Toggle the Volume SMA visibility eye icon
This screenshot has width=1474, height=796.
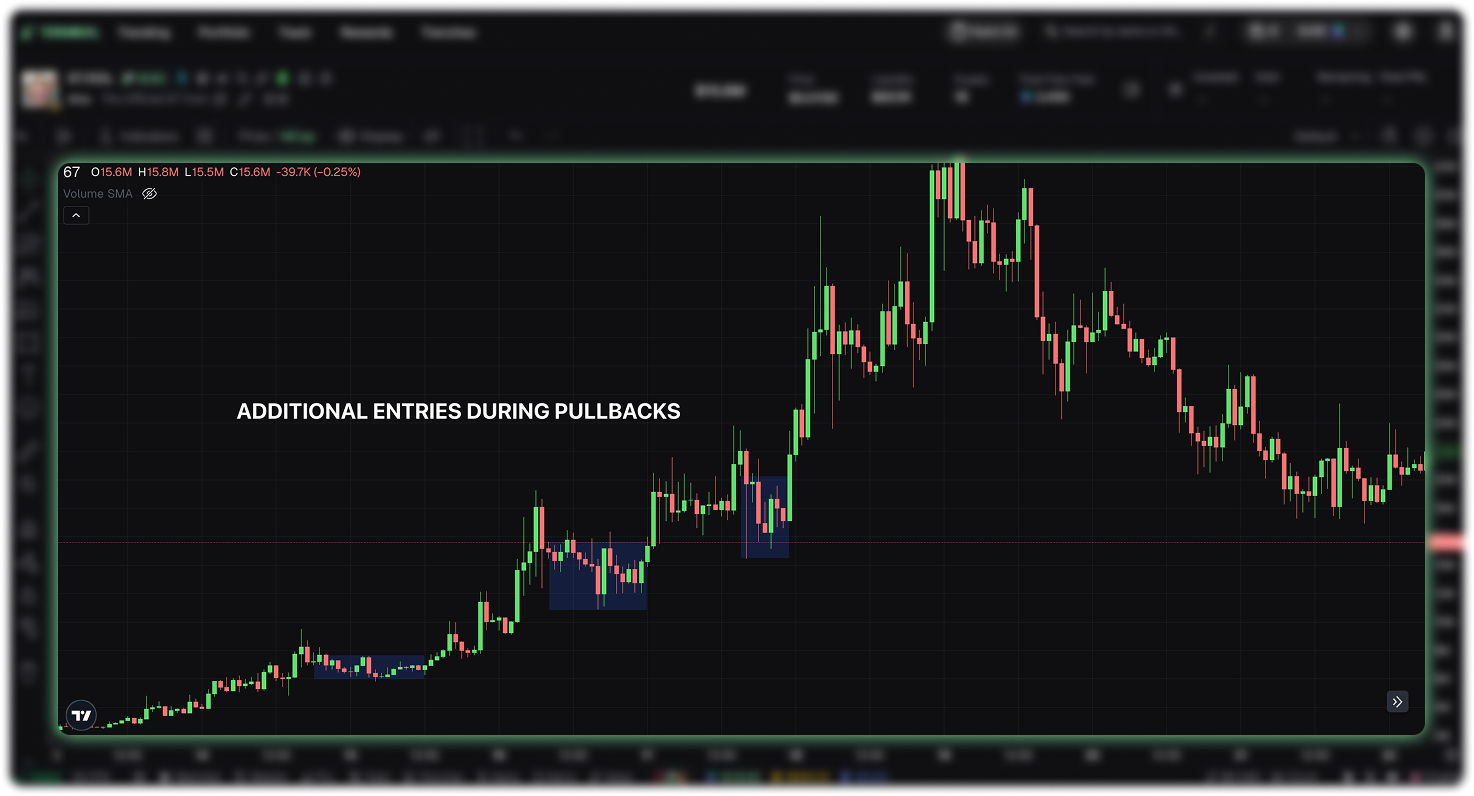150,194
